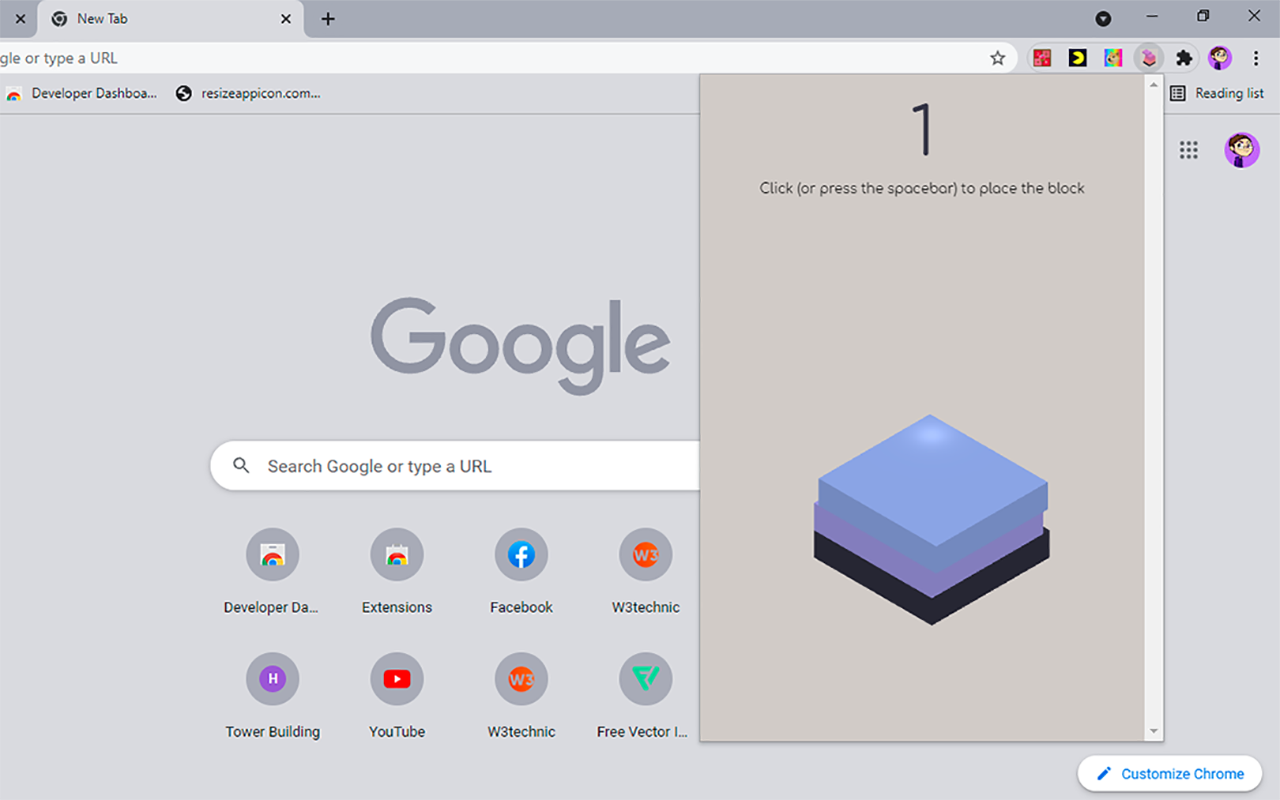Open the tower block game extension icon
The width and height of the screenshot is (1280, 800).
point(1149,58)
